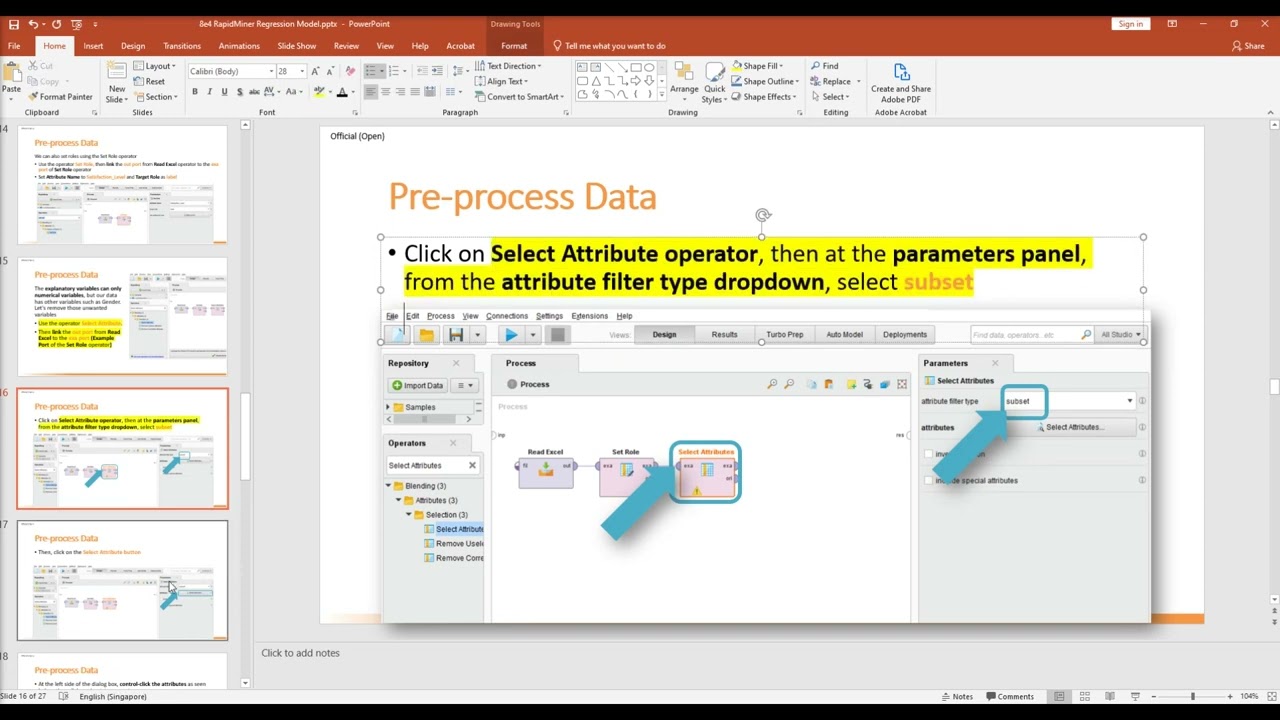Open the Animations tab
Image resolution: width=1280 pixels, height=720 pixels.
[x=239, y=46]
